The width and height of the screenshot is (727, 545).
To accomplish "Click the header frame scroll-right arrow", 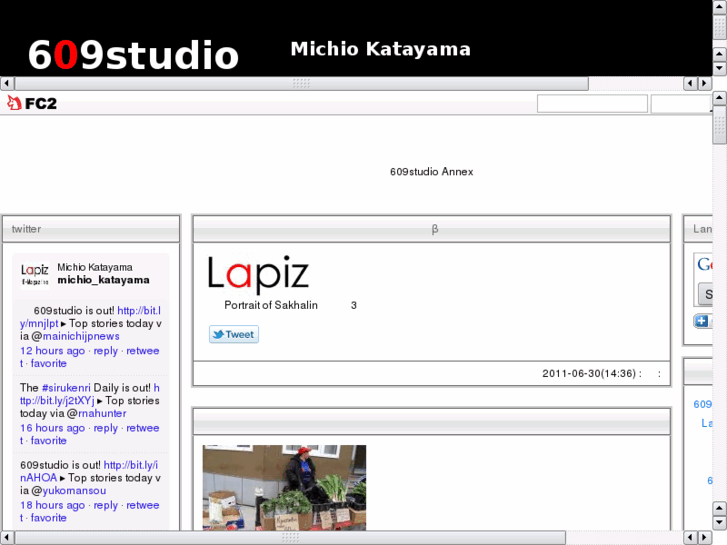I will [705, 83].
